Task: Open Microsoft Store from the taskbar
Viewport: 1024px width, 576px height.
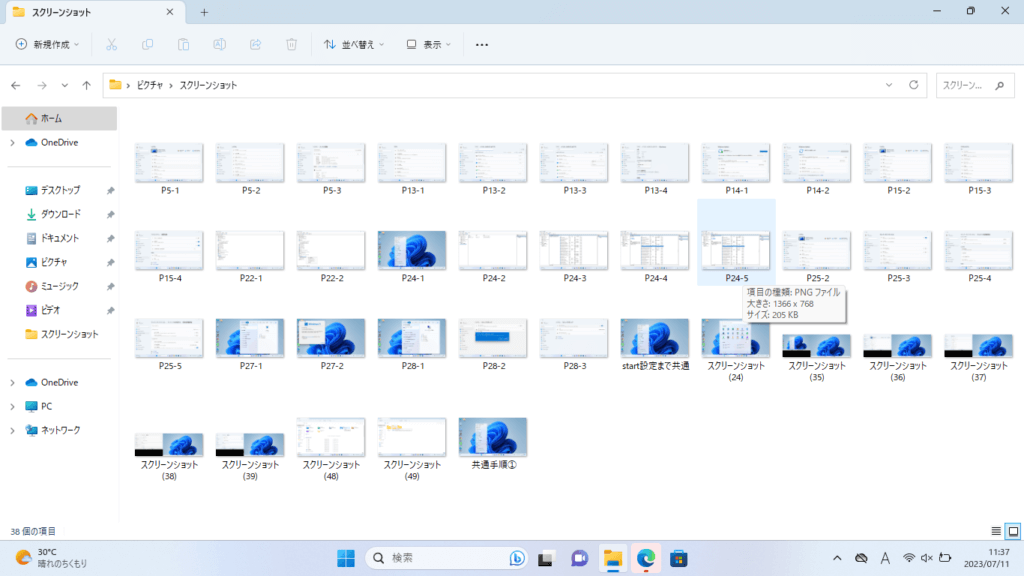Action: coord(678,558)
